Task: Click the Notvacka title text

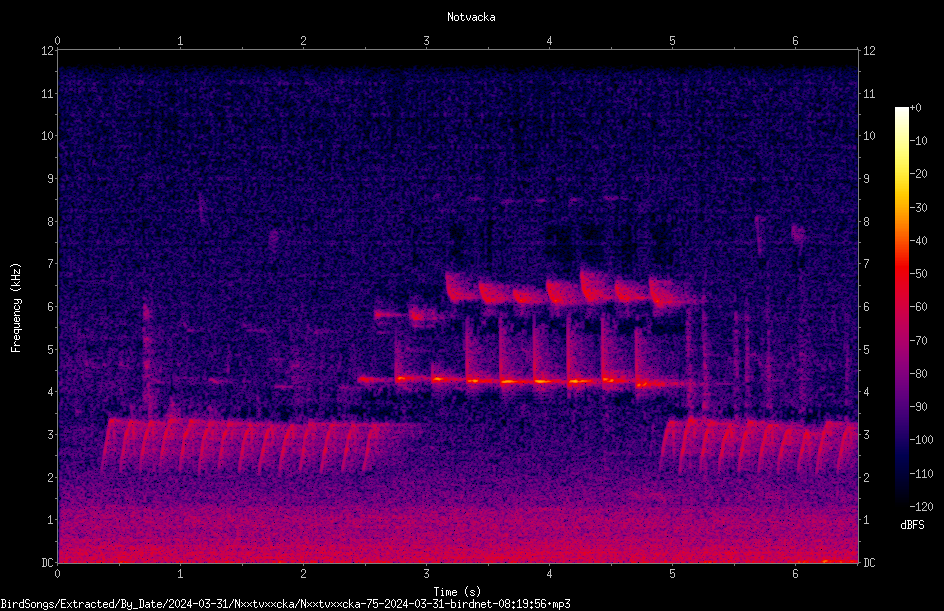Action: [471, 17]
